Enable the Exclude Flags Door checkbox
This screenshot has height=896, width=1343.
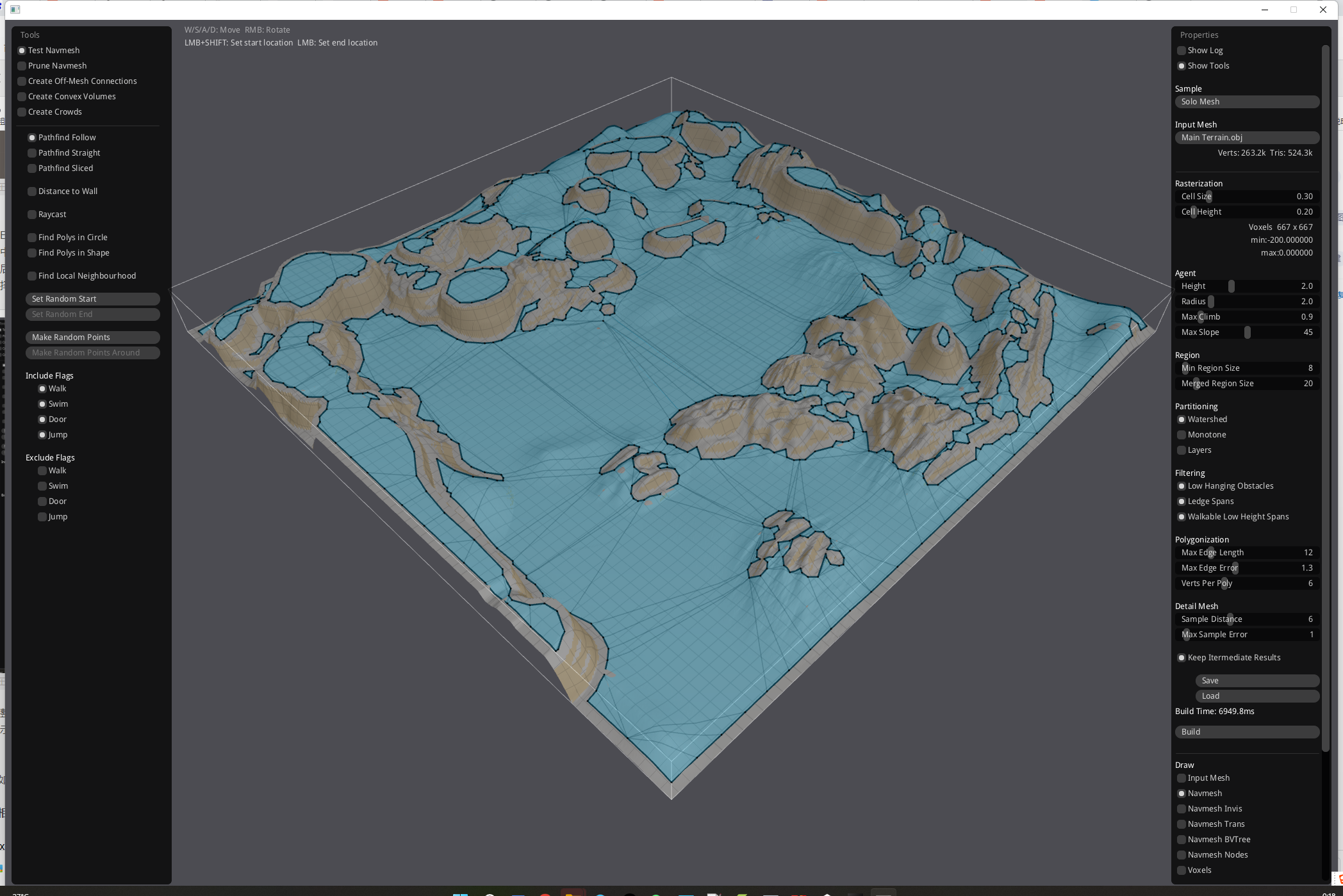pyautogui.click(x=42, y=501)
